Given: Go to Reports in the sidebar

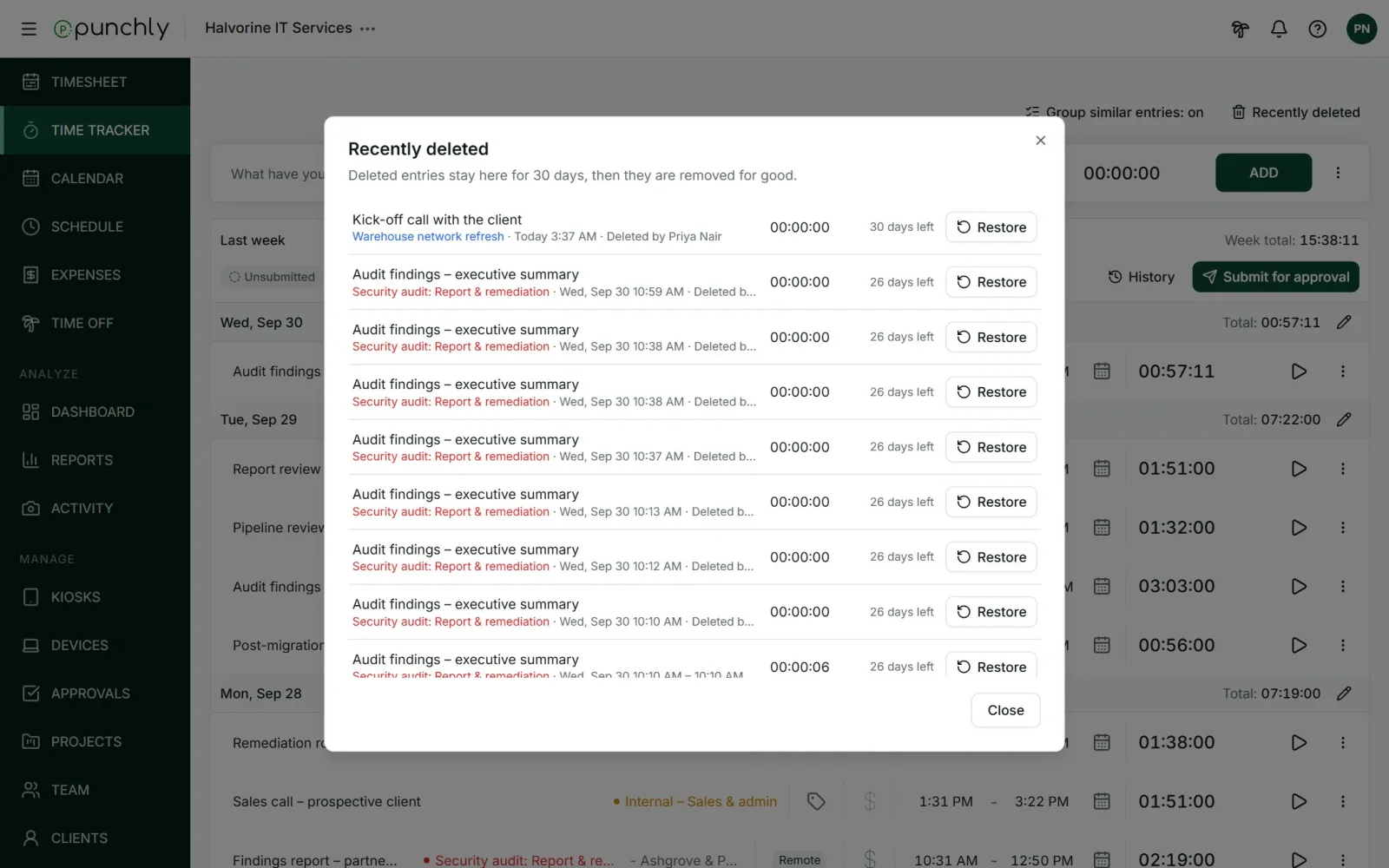Looking at the screenshot, I should (95, 460).
